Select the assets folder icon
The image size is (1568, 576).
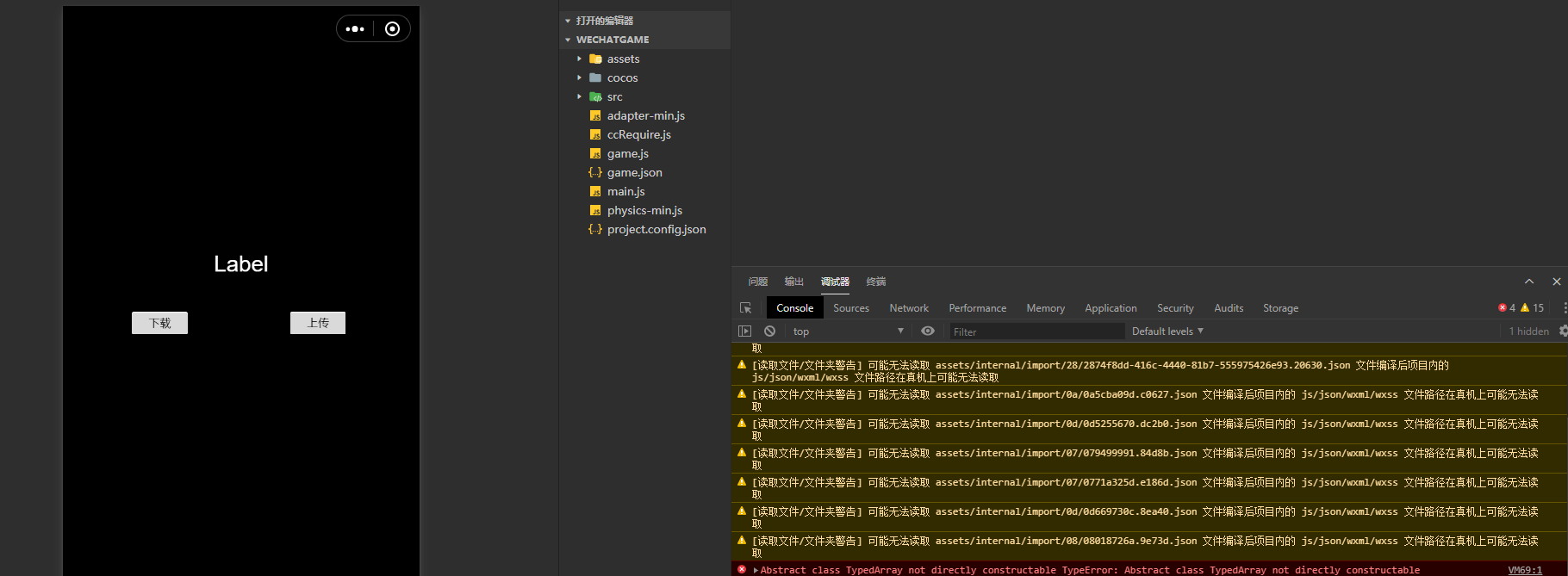tap(595, 59)
